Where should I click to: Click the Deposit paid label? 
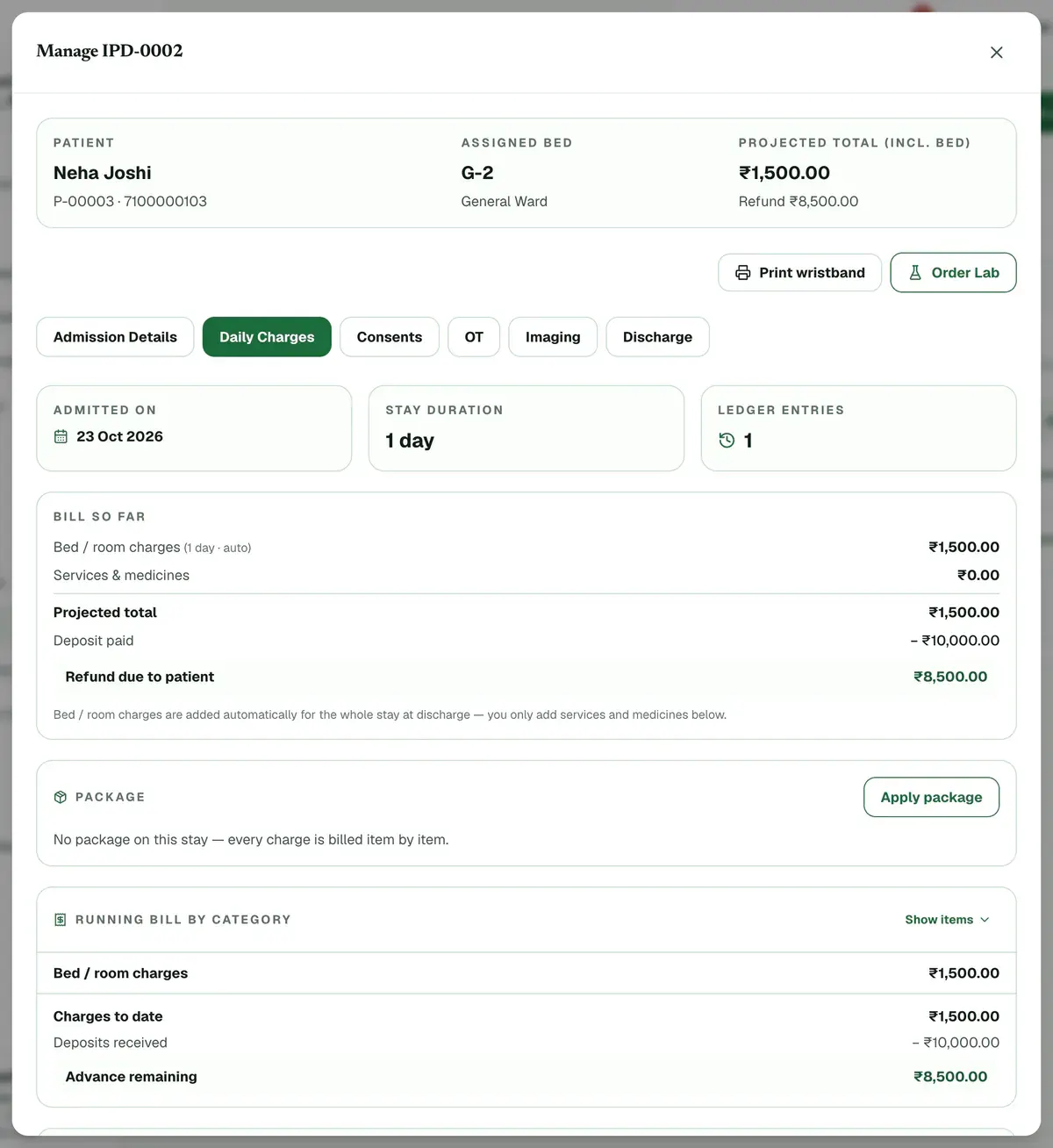[x=94, y=641]
